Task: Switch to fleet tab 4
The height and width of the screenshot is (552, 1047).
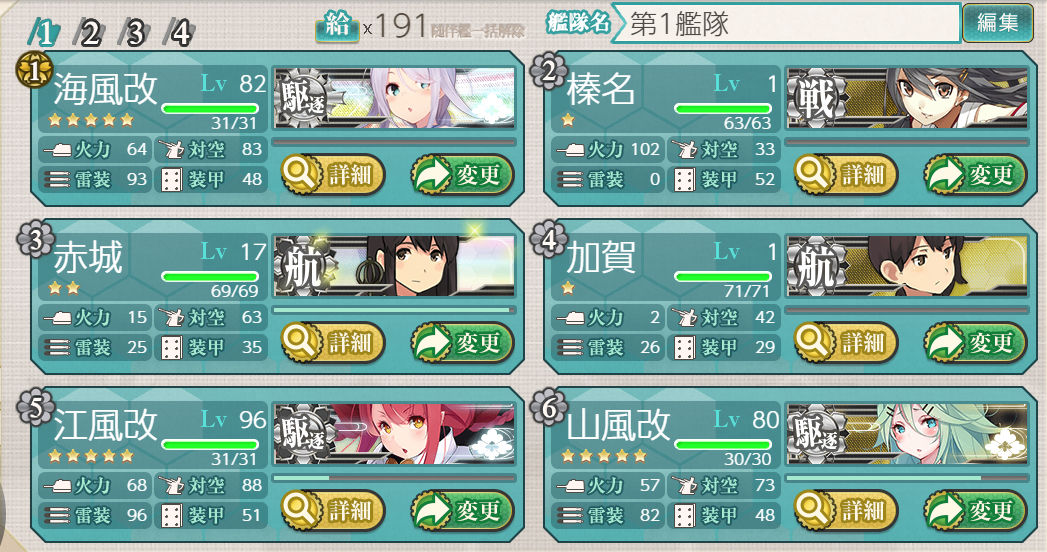Action: (x=179, y=31)
